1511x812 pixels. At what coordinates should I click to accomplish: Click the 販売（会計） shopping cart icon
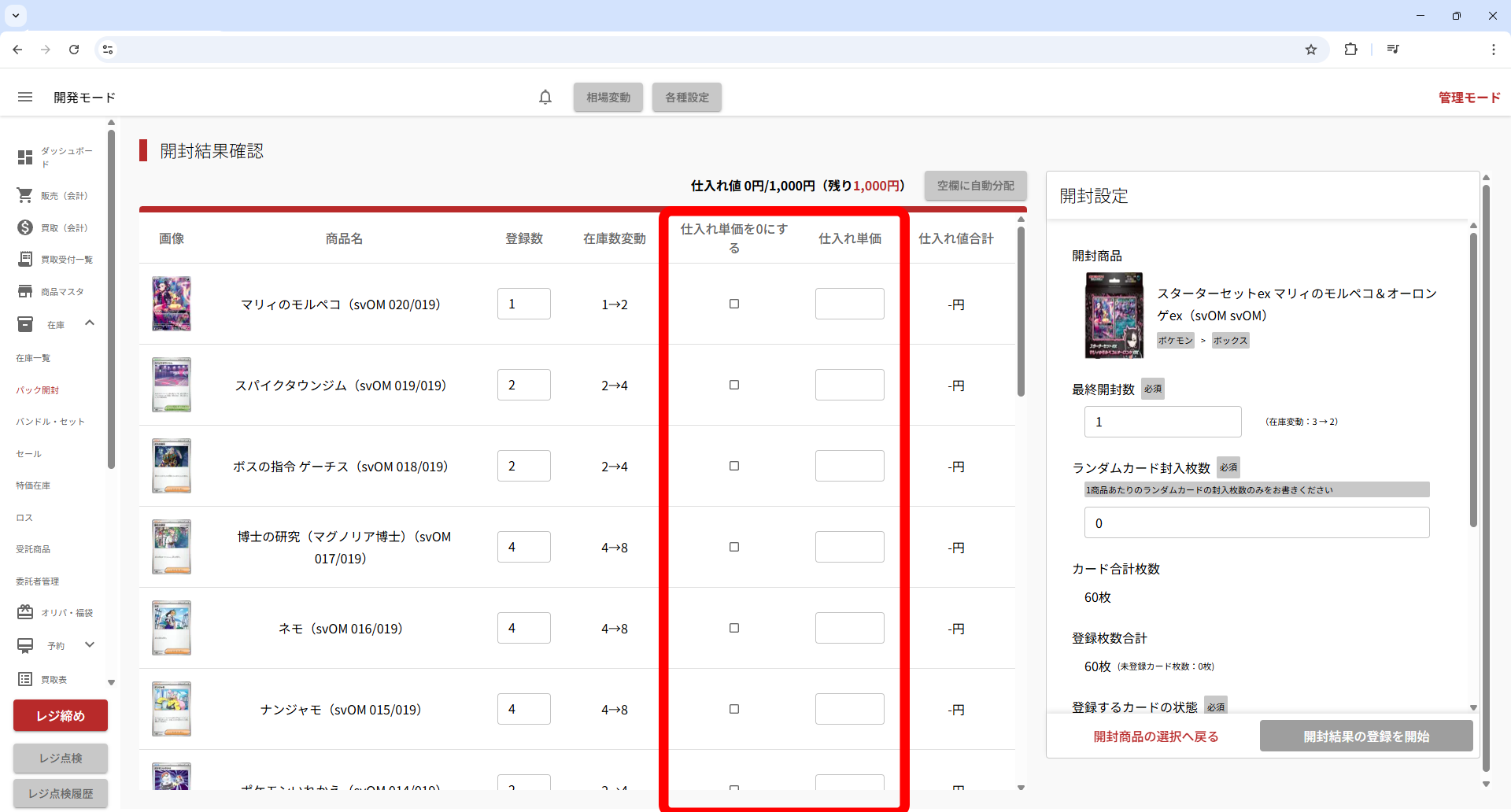point(25,195)
